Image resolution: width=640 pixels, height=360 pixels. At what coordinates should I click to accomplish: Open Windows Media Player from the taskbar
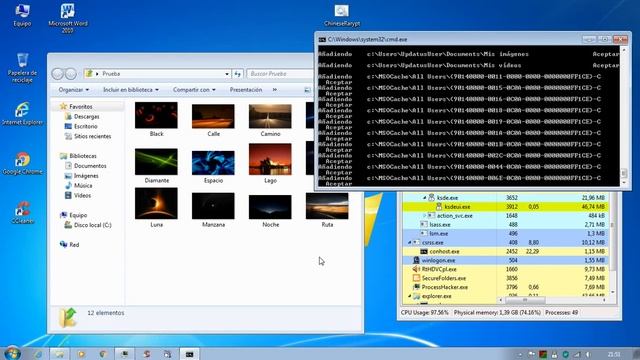click(x=81, y=354)
